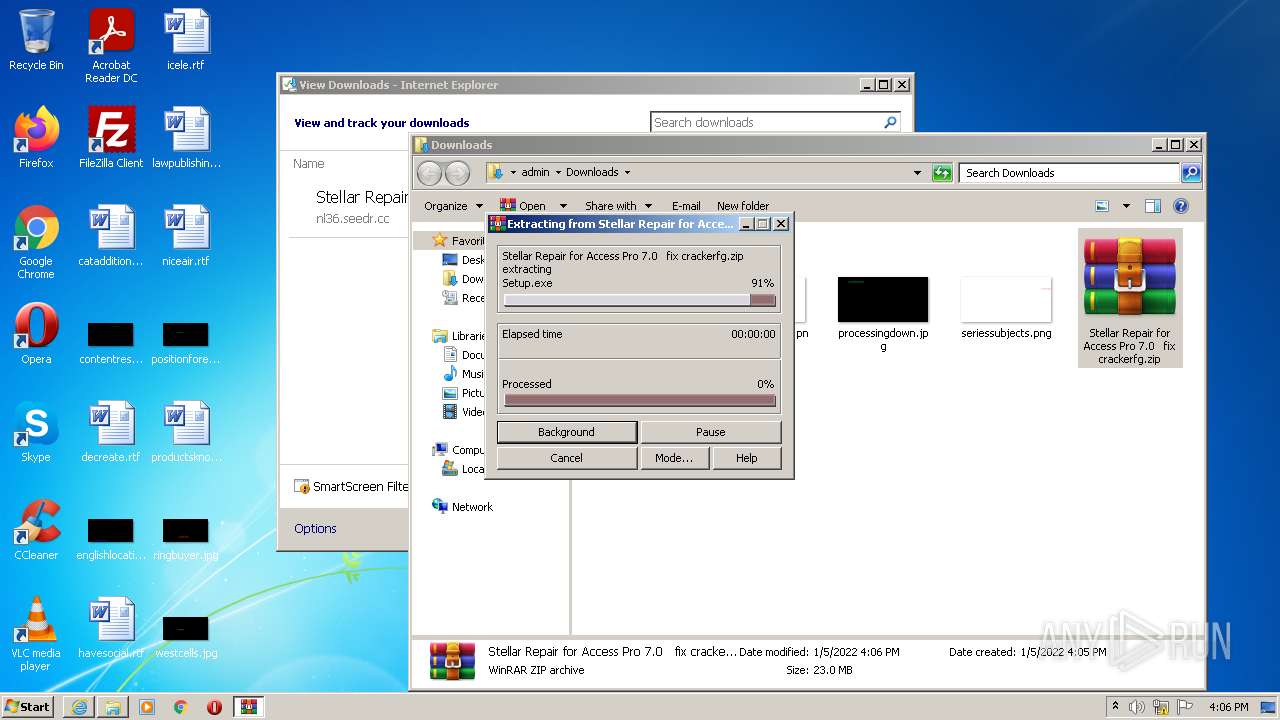The height and width of the screenshot is (720, 1280).
Task: Expand Open button dropdown arrow
Action: click(563, 206)
